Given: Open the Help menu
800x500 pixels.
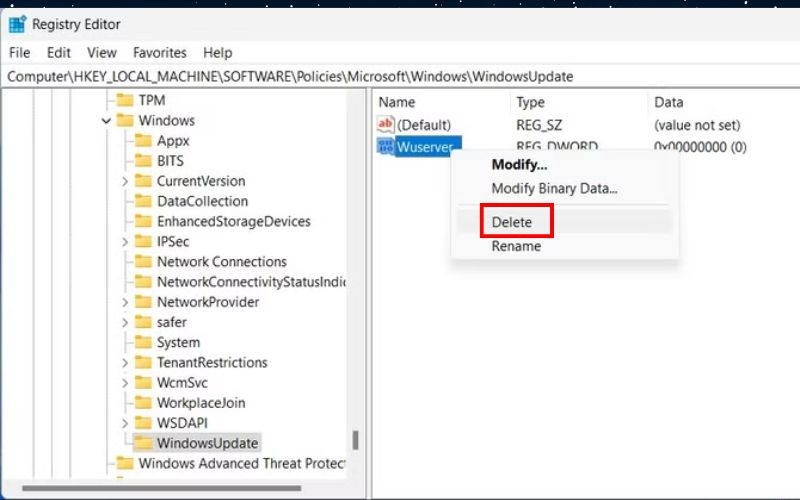Looking at the screenshot, I should pyautogui.click(x=217, y=53).
